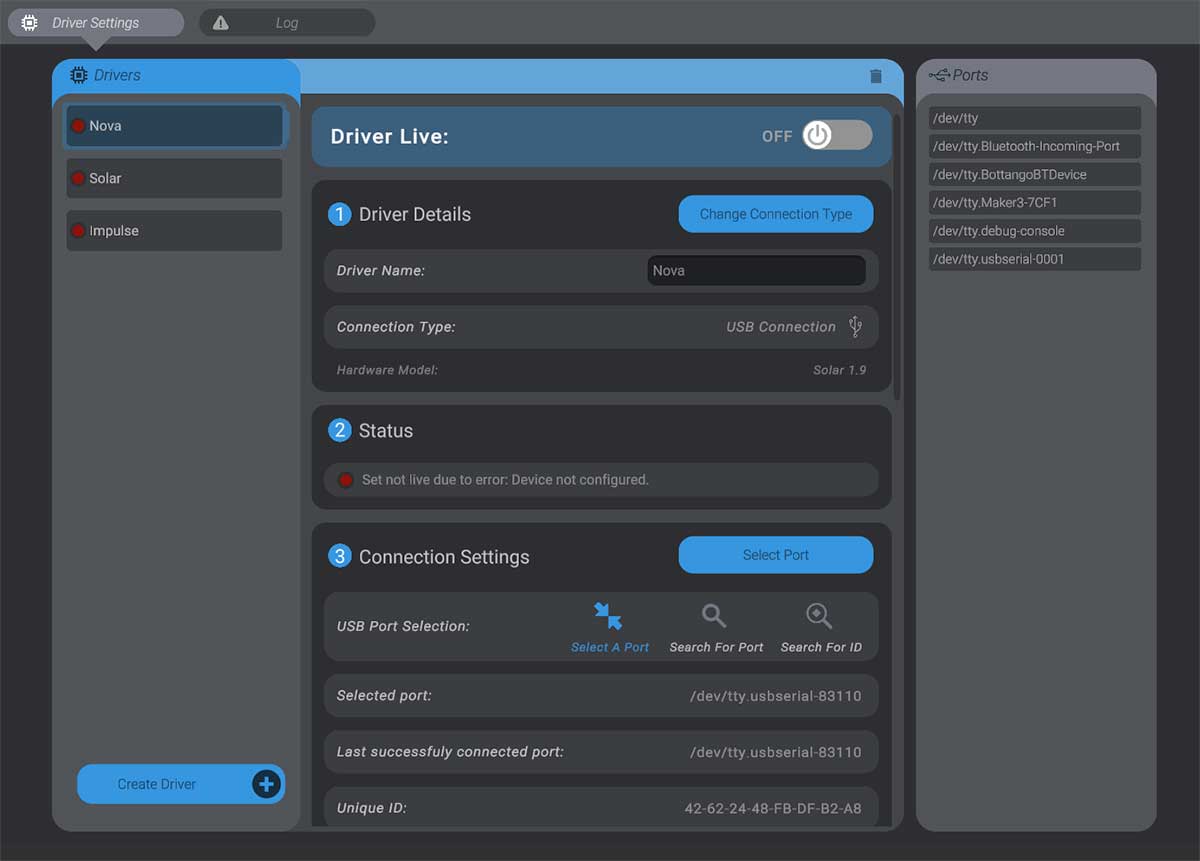The height and width of the screenshot is (861, 1200).
Task: Click the Select Port button
Action: tap(776, 555)
